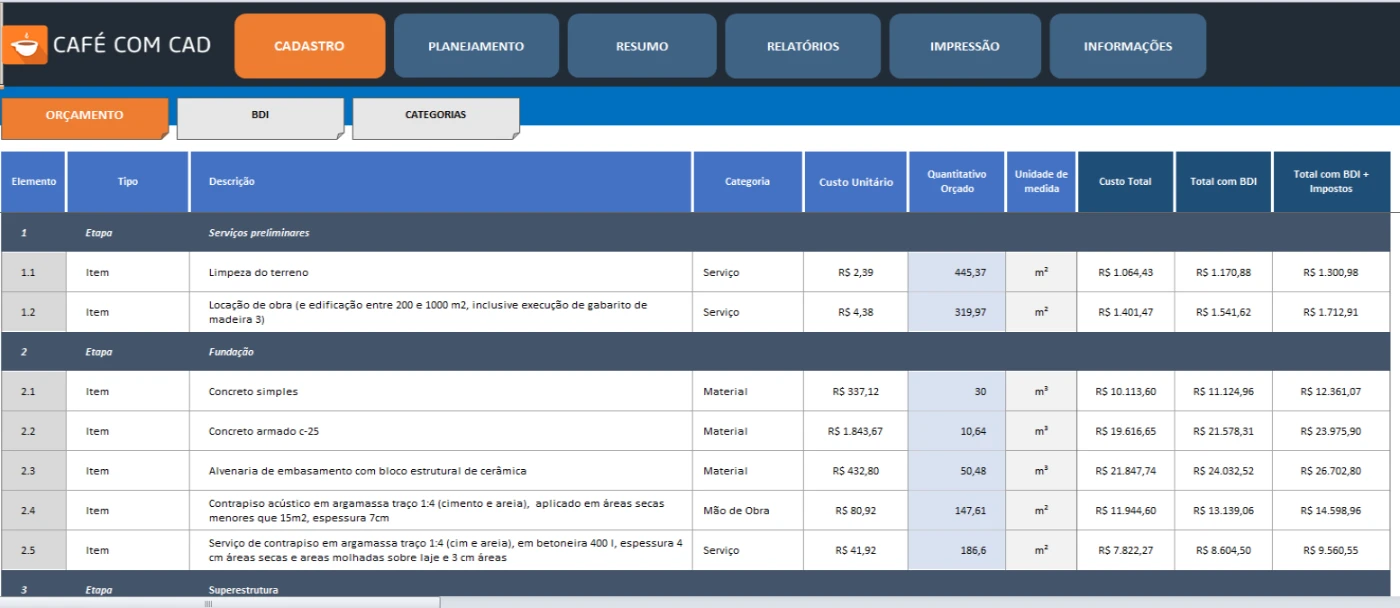Image resolution: width=1400 pixels, height=608 pixels.
Task: Open the RELATÓRIOS section
Action: click(x=802, y=46)
